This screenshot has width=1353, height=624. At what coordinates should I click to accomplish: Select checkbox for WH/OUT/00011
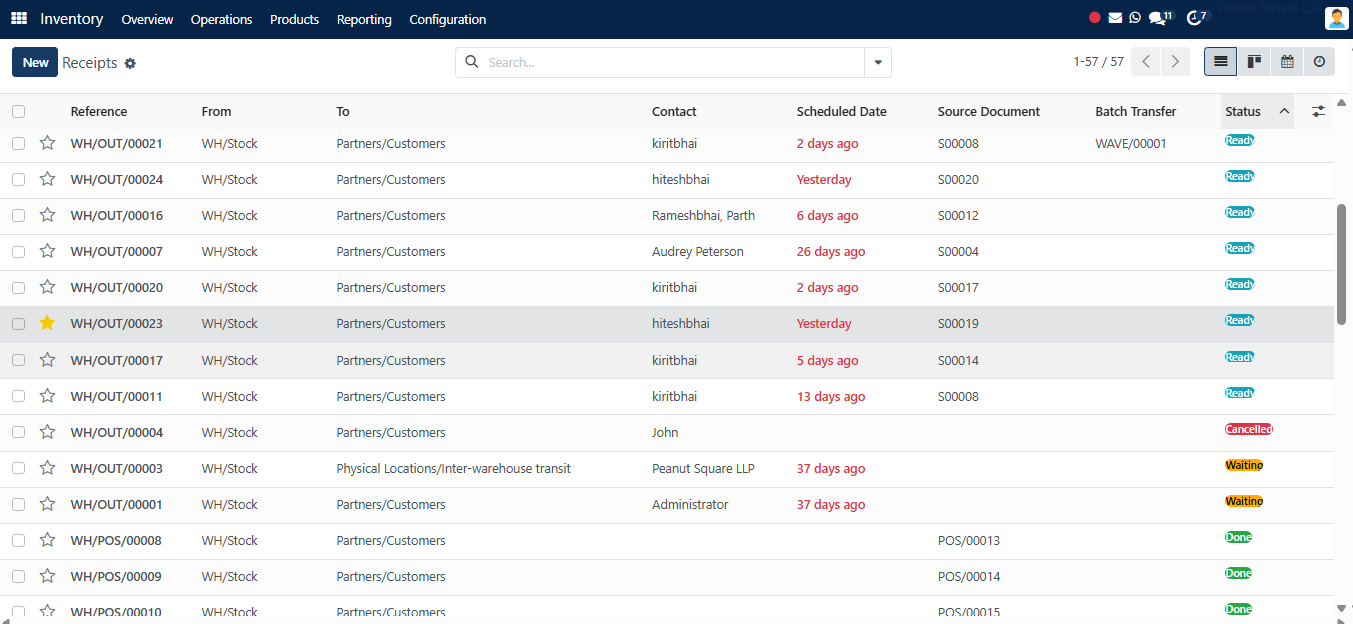click(18, 396)
